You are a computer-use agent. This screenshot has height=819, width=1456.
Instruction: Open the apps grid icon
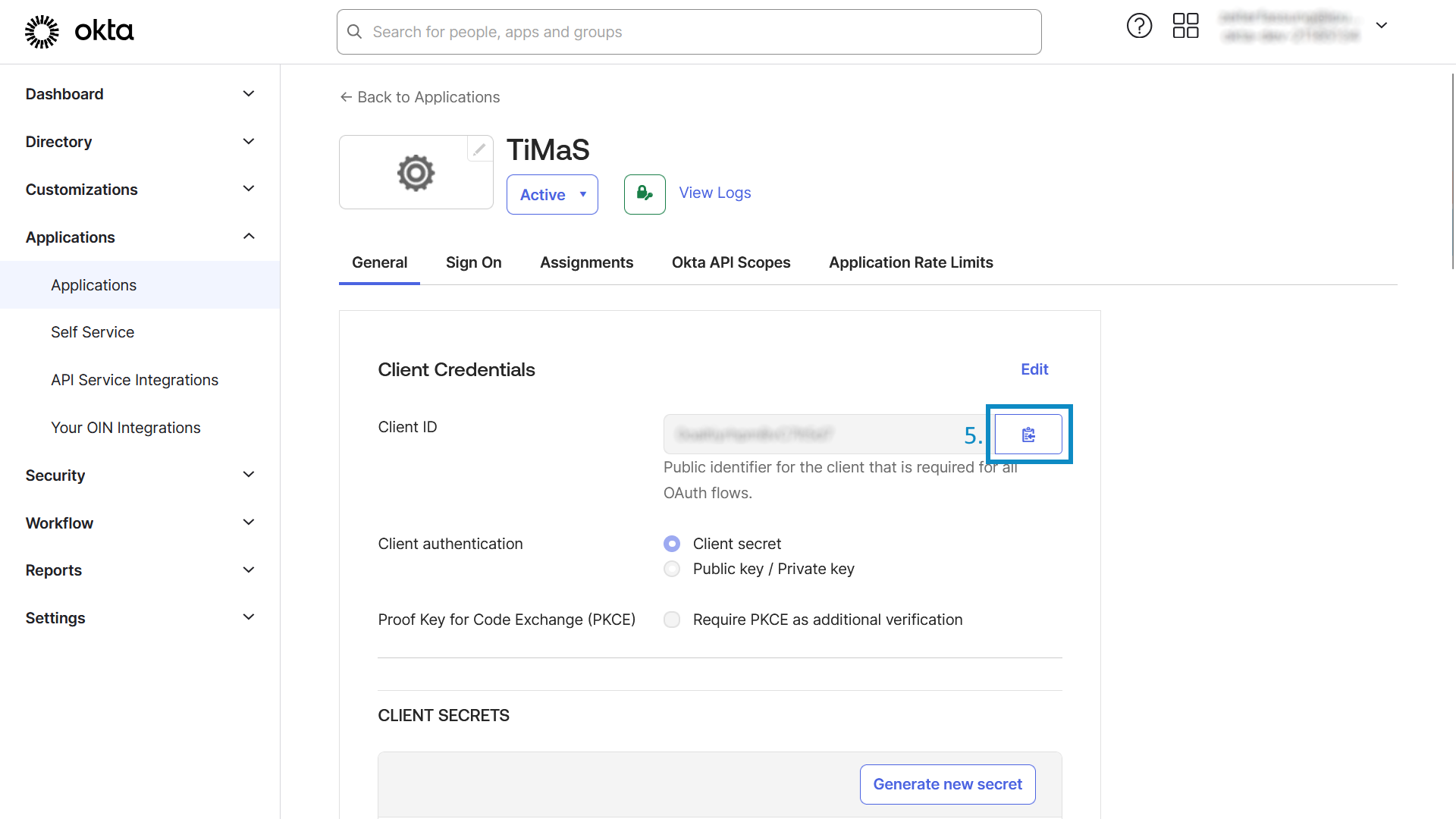[x=1185, y=26]
